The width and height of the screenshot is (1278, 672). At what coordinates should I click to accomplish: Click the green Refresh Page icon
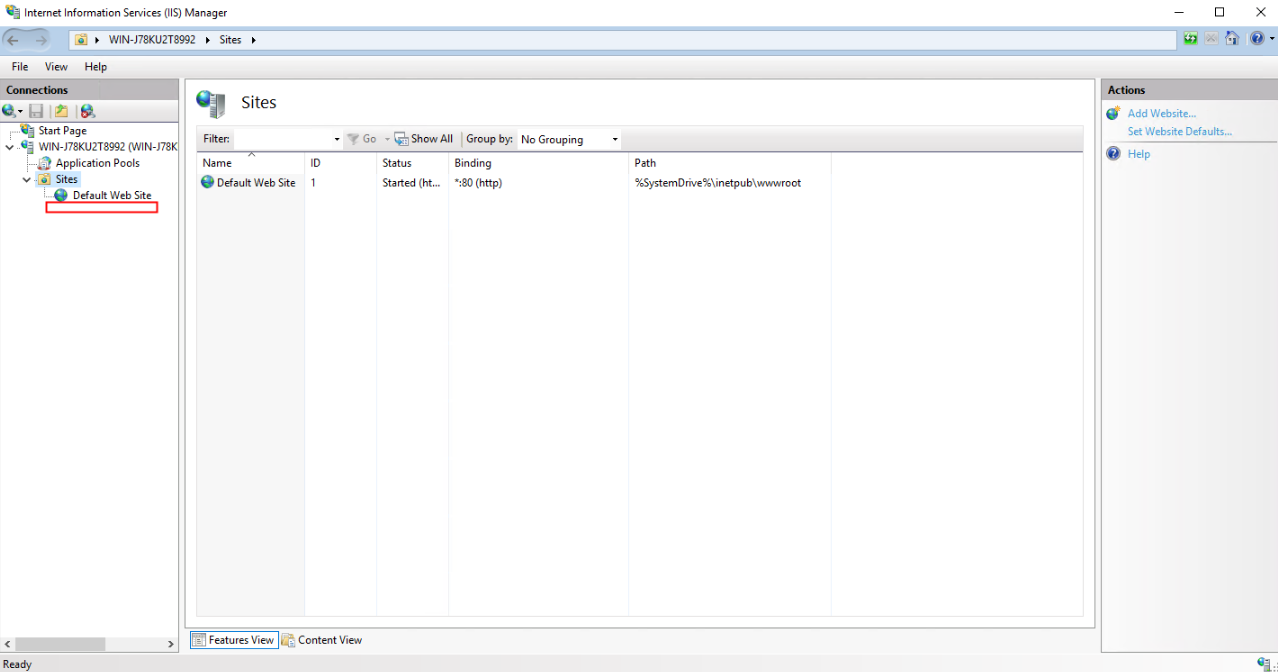pos(1191,39)
